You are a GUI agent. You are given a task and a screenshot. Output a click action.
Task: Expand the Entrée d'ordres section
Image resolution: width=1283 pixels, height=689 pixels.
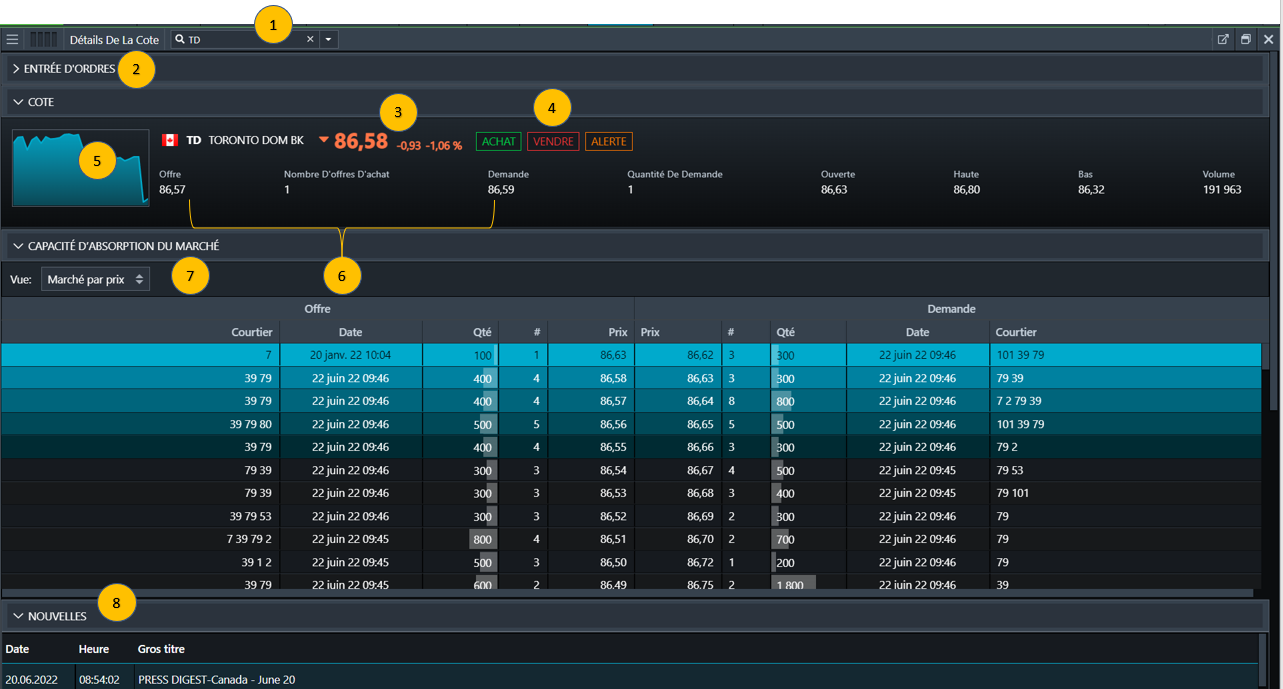(17, 69)
